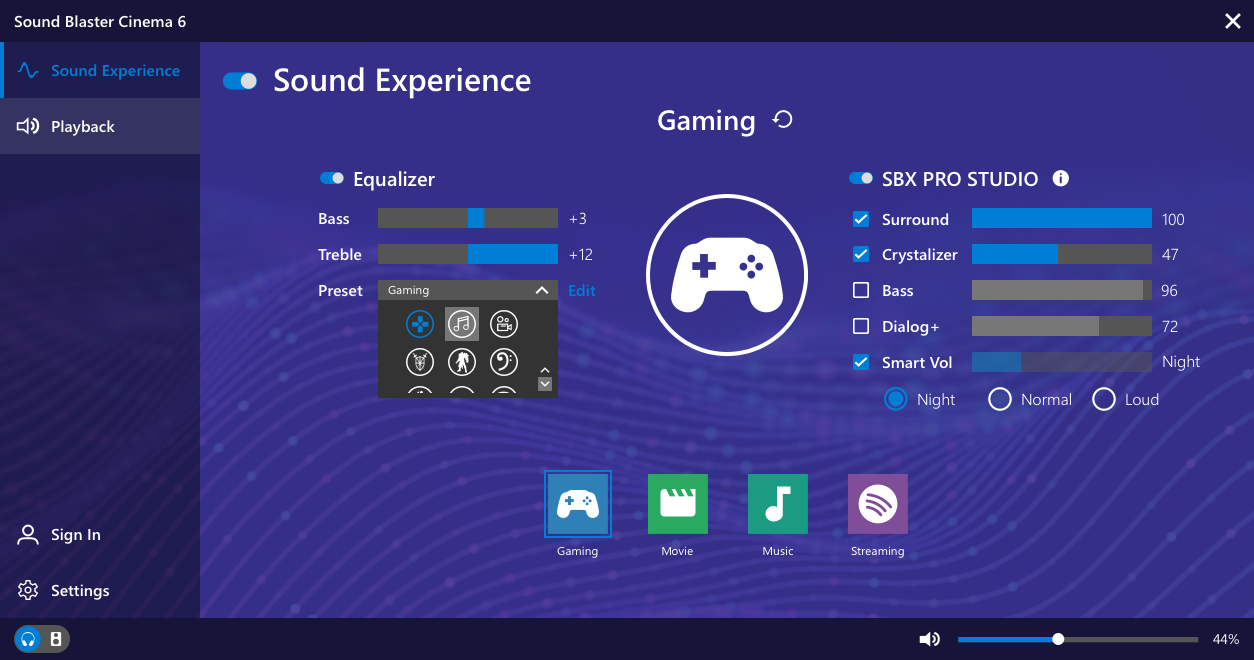Click the preset list scroll up arrow
Viewport: 1254px width, 660px height.
[545, 370]
